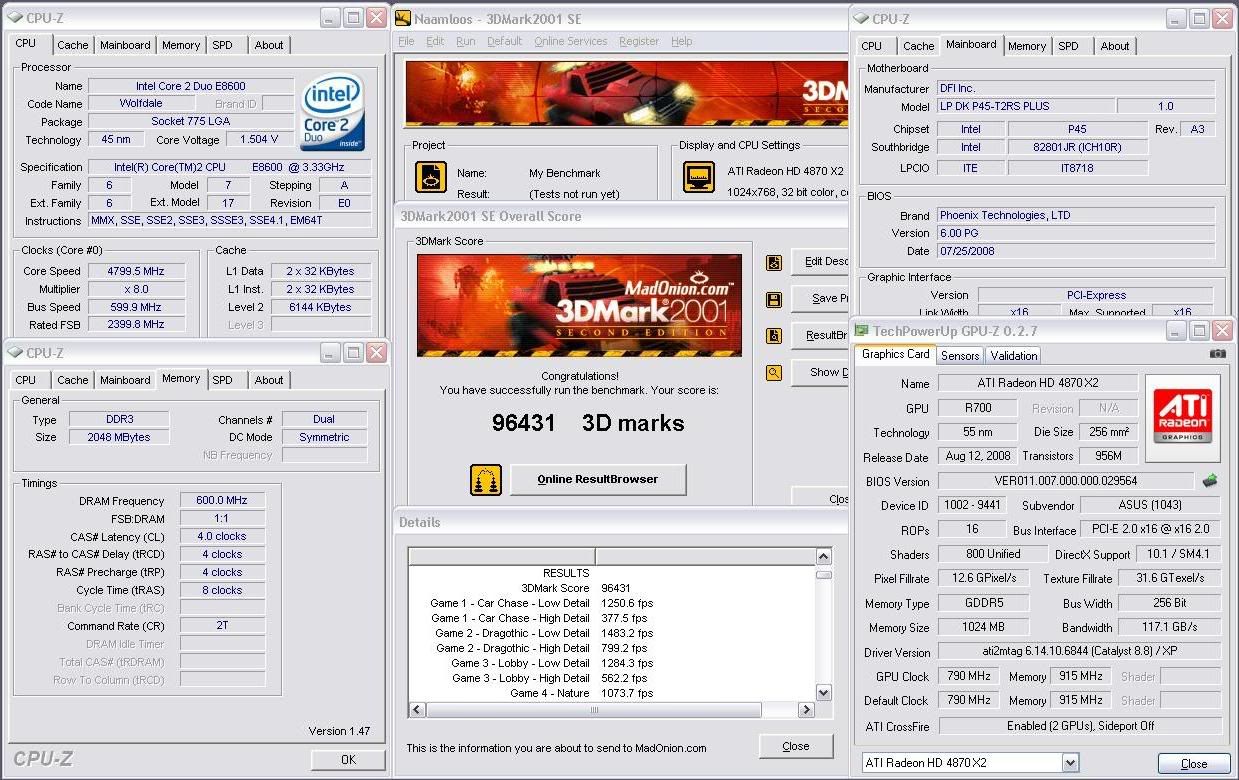This screenshot has height=780, width=1239.
Task: Switch to Sensors tab in GPU-Z
Action: click(960, 355)
